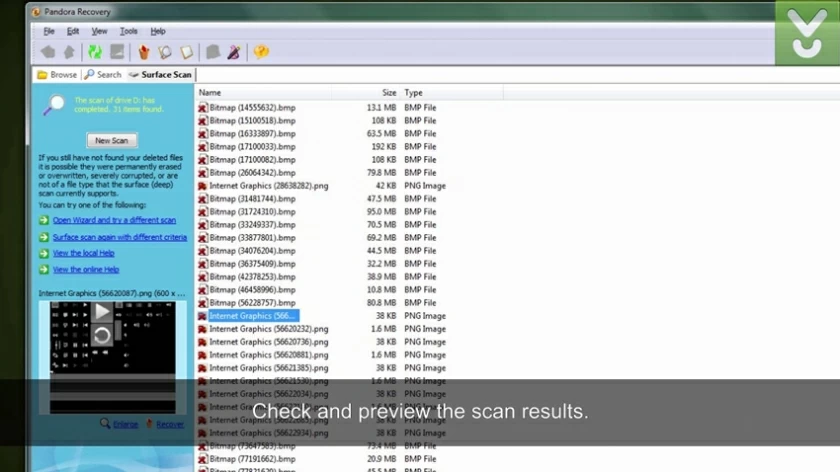Select the Surface Scan tab
Image resolution: width=840 pixels, height=472 pixels.
coord(160,75)
